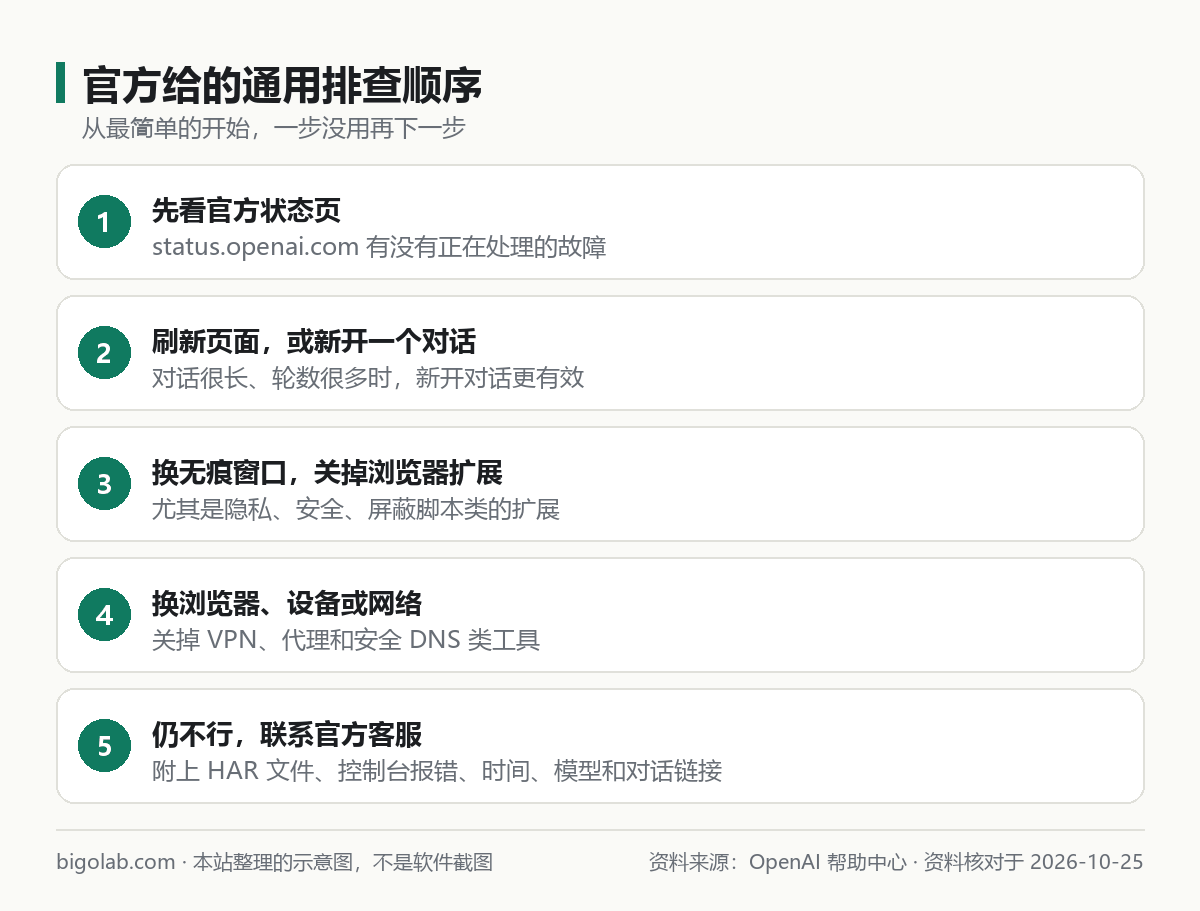The height and width of the screenshot is (911, 1200).
Task: Select the step title 刷新页面,或新开一个对话
Action: pyautogui.click(x=314, y=342)
